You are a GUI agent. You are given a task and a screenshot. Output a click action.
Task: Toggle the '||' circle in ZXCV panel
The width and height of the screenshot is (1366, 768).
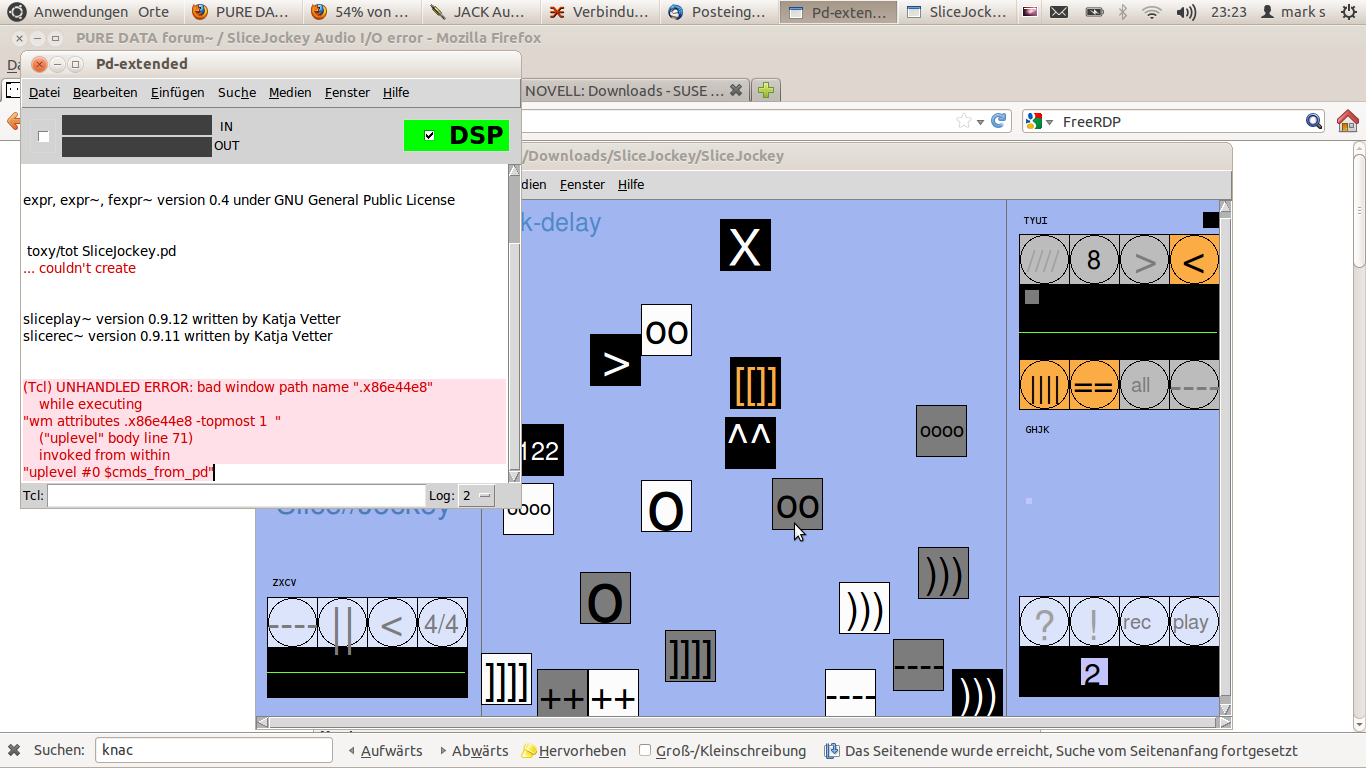point(342,622)
